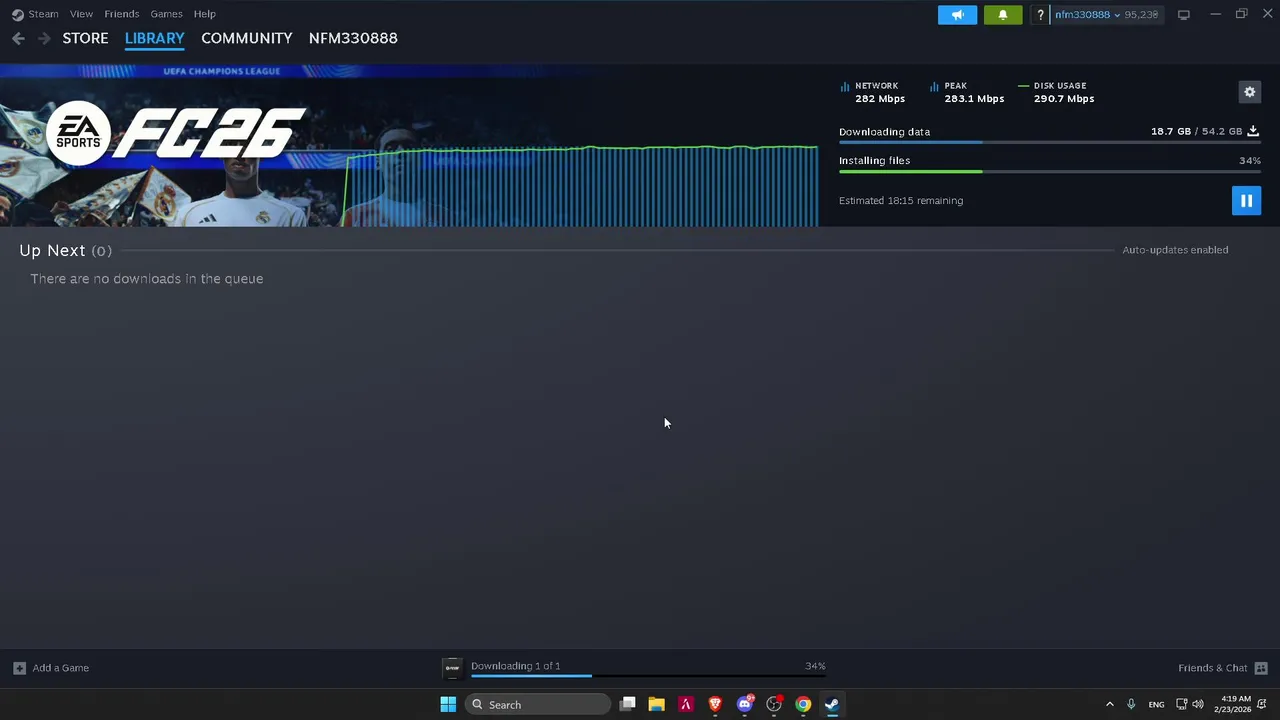This screenshot has height=720, width=1280.
Task: Click the Installing files progress bar
Action: 1049,172
